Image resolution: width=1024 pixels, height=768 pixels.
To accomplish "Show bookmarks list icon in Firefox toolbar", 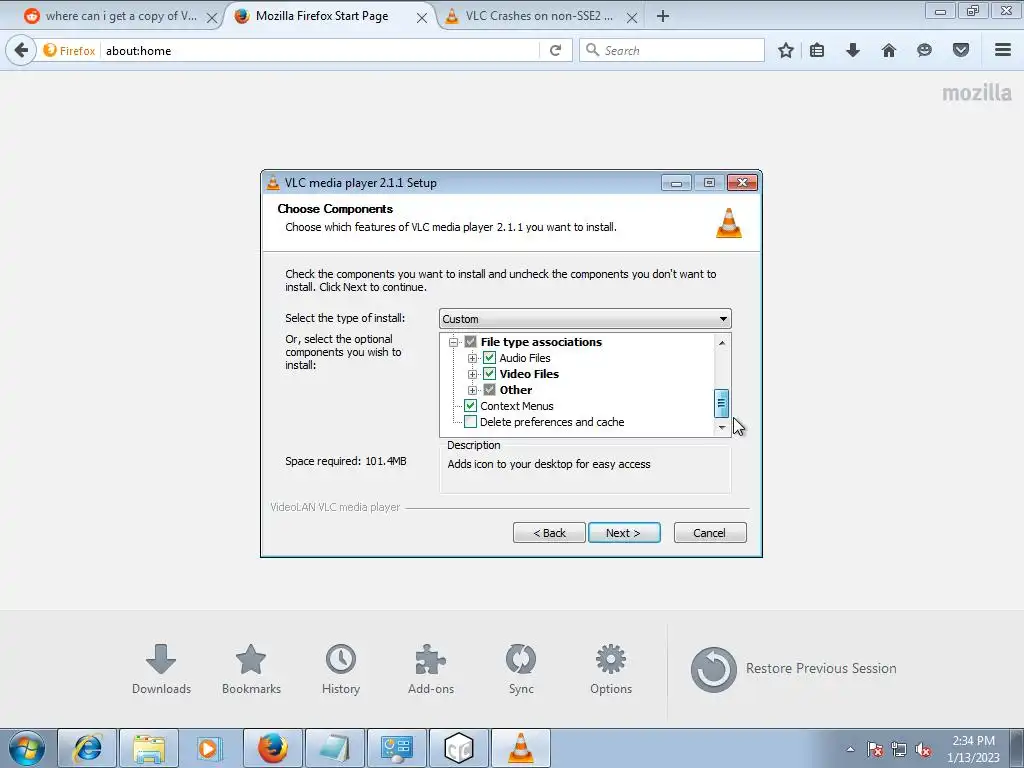I will tap(817, 50).
